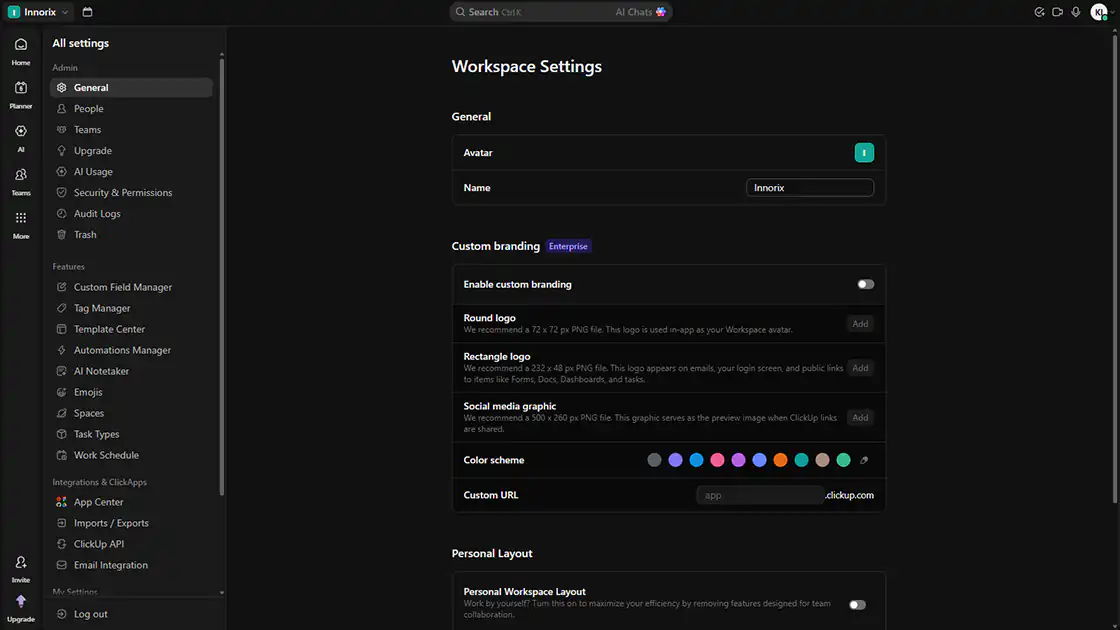This screenshot has width=1120, height=630.
Task: Toggle Personal Workspace Layout switch
Action: coord(857,605)
